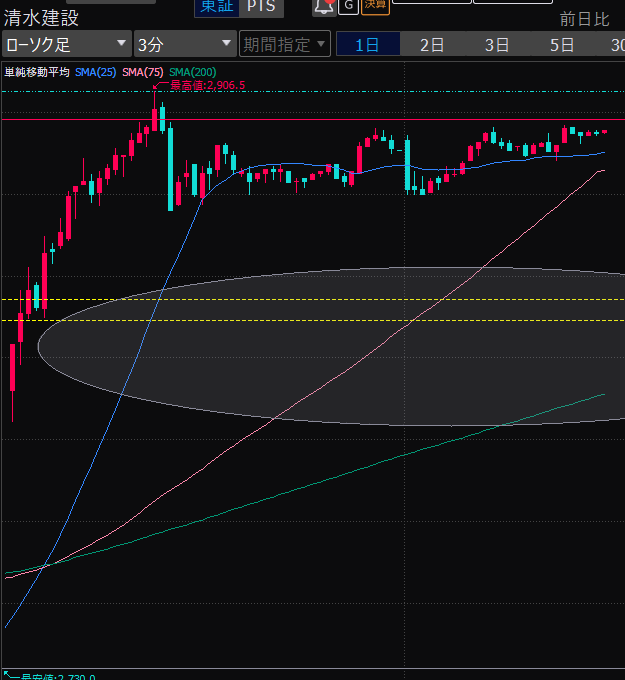Viewport: 625px width, 680px height.
Task: Click the 単純移動平均 indicator label
Action: click(37, 72)
